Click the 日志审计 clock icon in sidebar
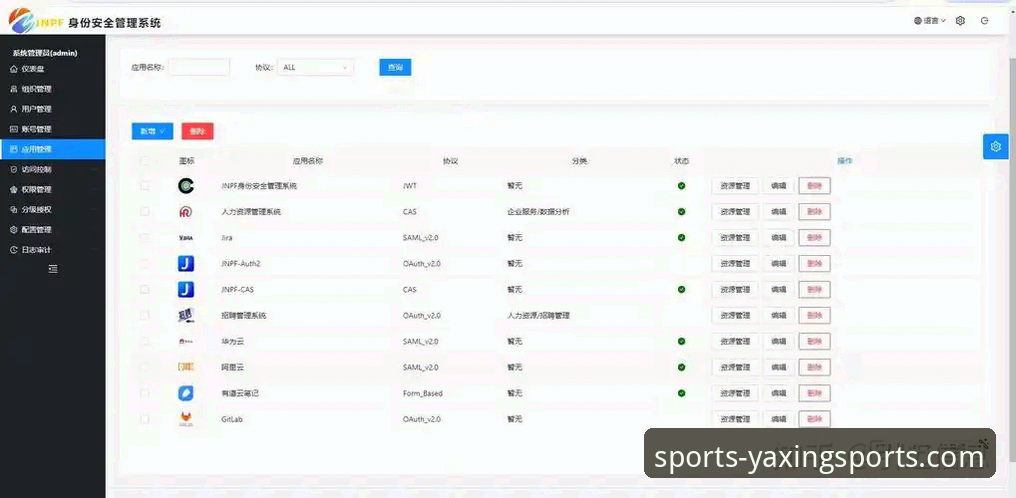The width and height of the screenshot is (1016, 498). pyautogui.click(x=14, y=250)
